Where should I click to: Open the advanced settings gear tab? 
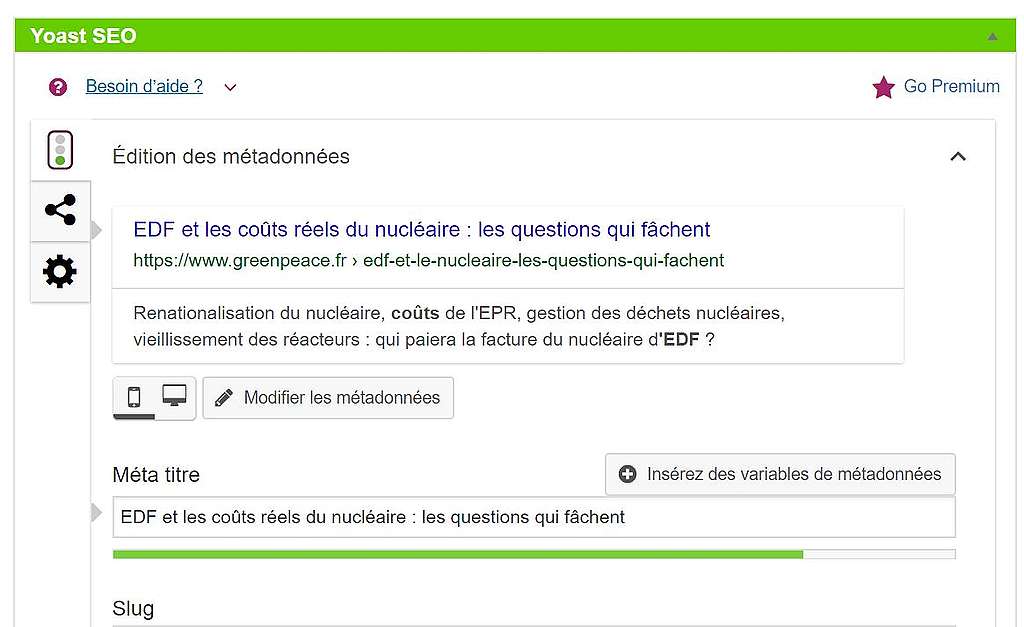[60, 272]
